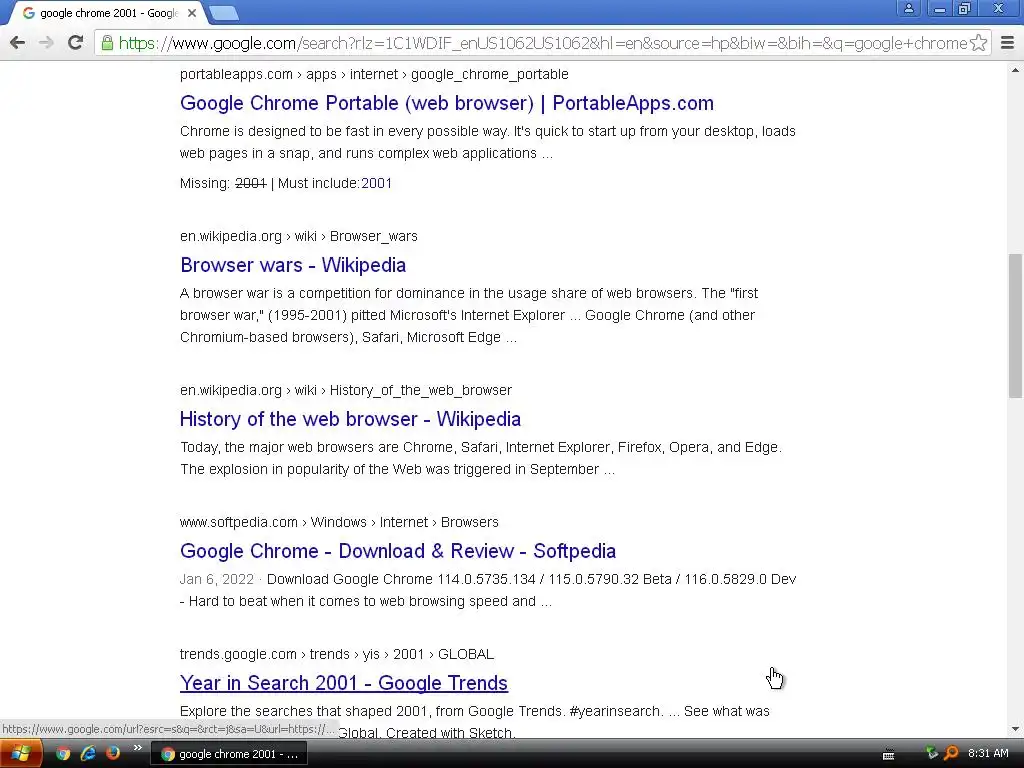Open History of the web browser result
Viewport: 1024px width, 768px height.
350,419
